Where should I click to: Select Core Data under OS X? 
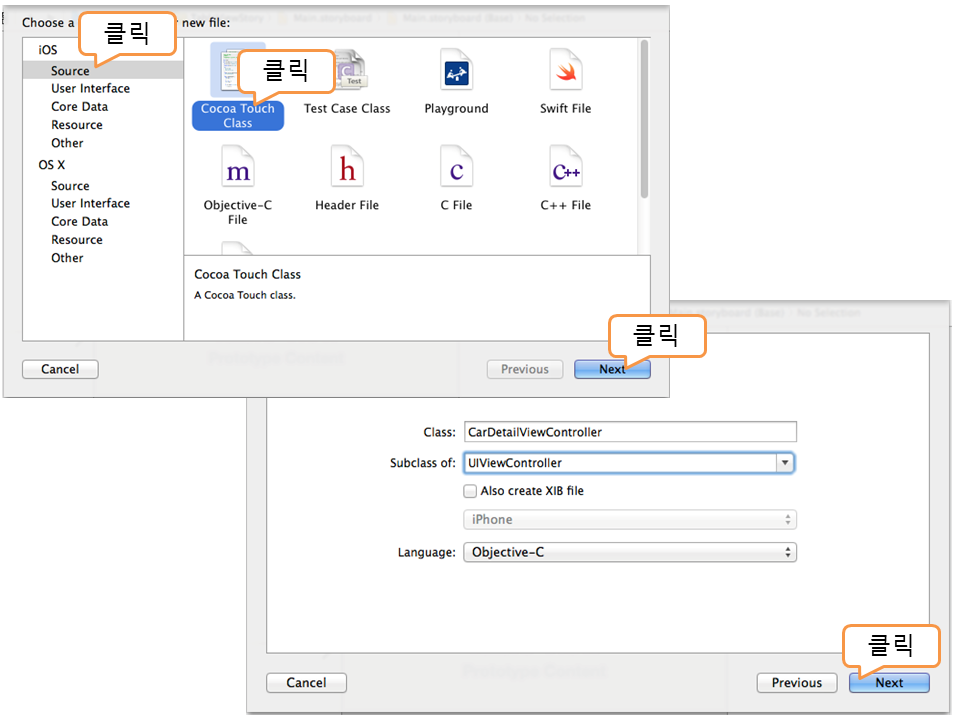tap(79, 222)
